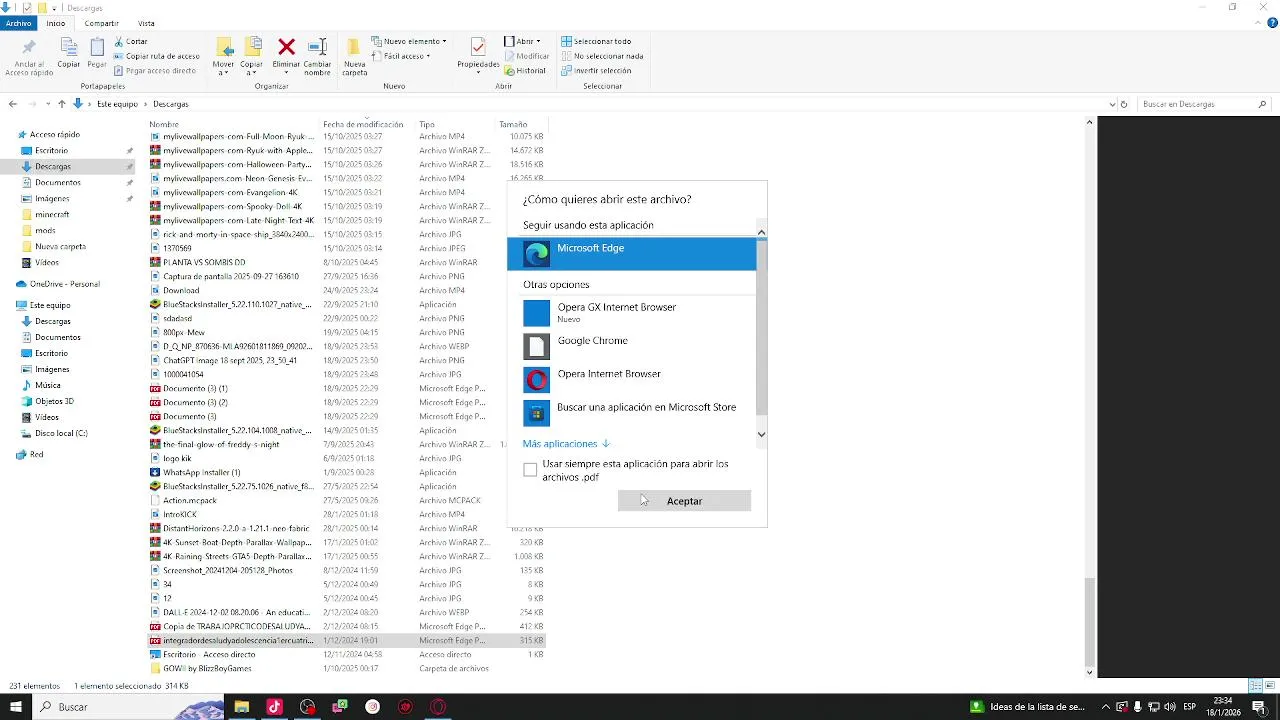The height and width of the screenshot is (720, 1280).
Task: Open recent locations dropdown by nav arrows
Action: [47, 104]
